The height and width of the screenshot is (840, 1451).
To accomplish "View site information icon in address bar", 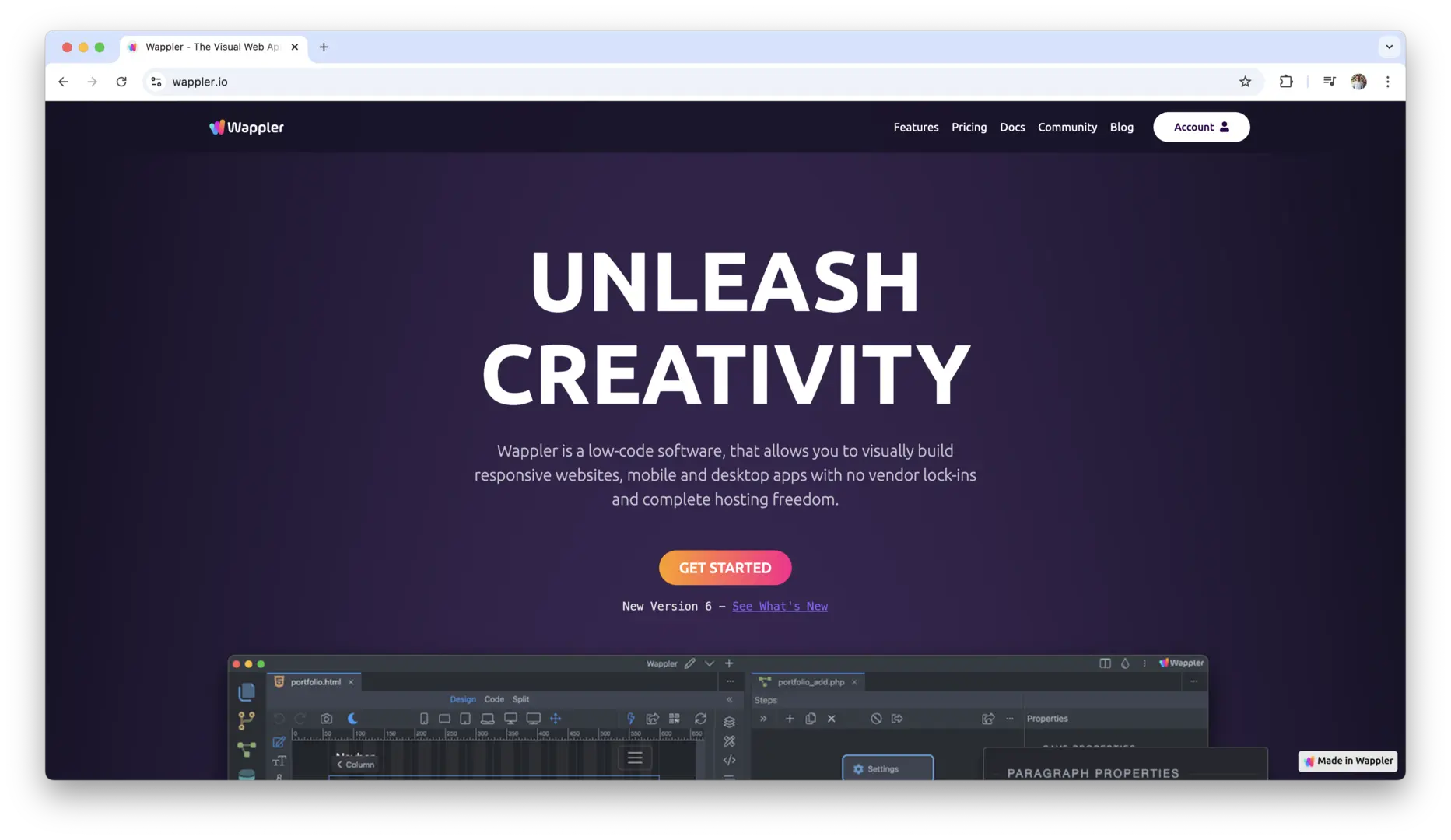I will click(x=156, y=82).
